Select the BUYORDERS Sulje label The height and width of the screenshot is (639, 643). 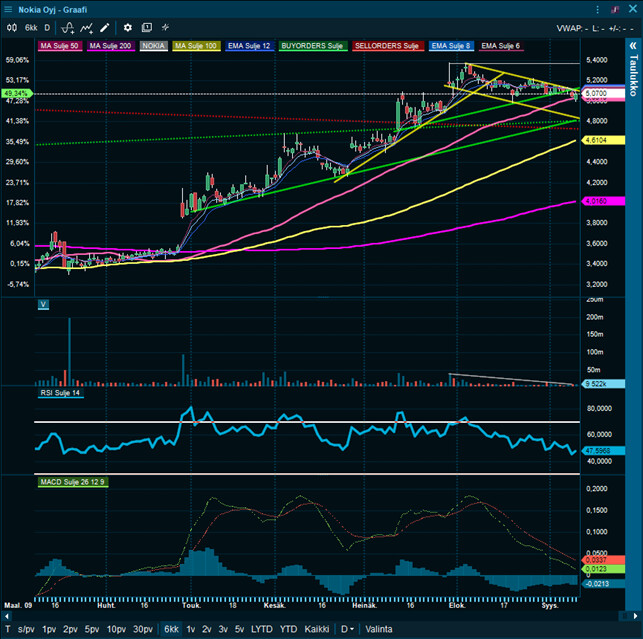[x=313, y=46]
